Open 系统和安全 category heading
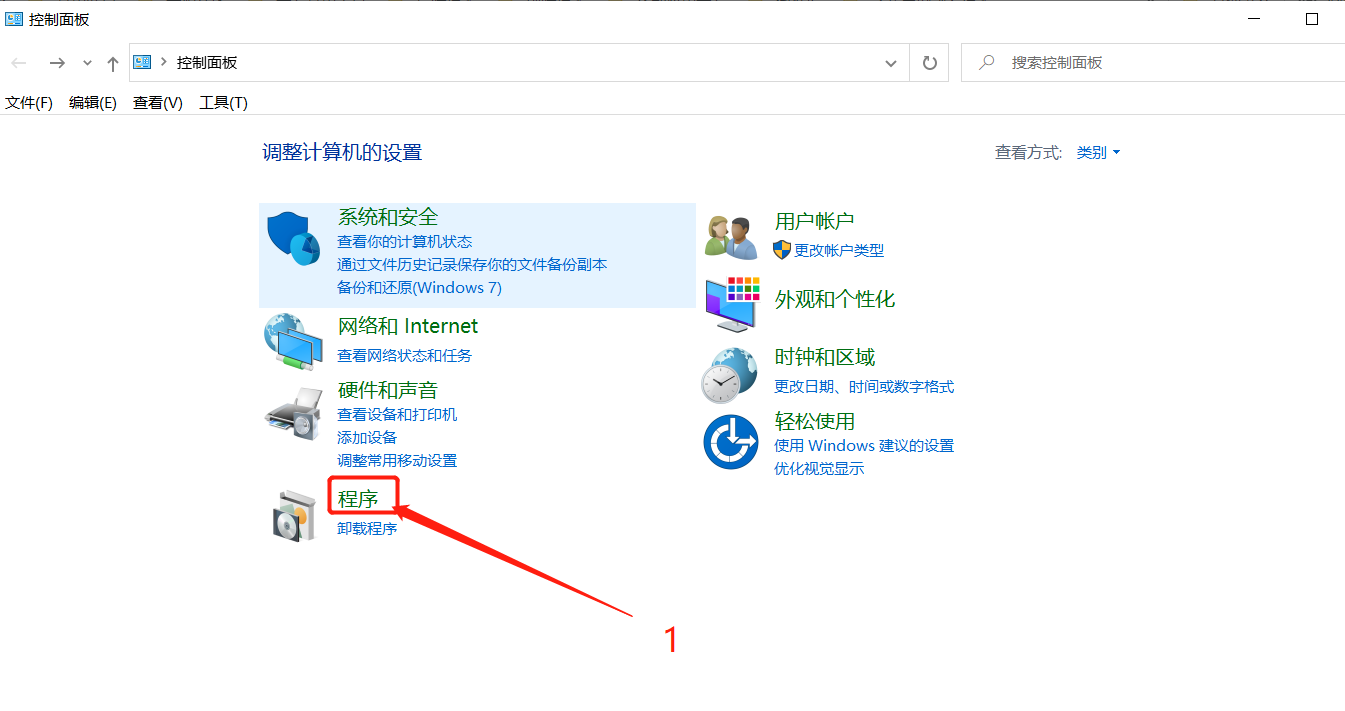The image size is (1345, 711). [388, 217]
